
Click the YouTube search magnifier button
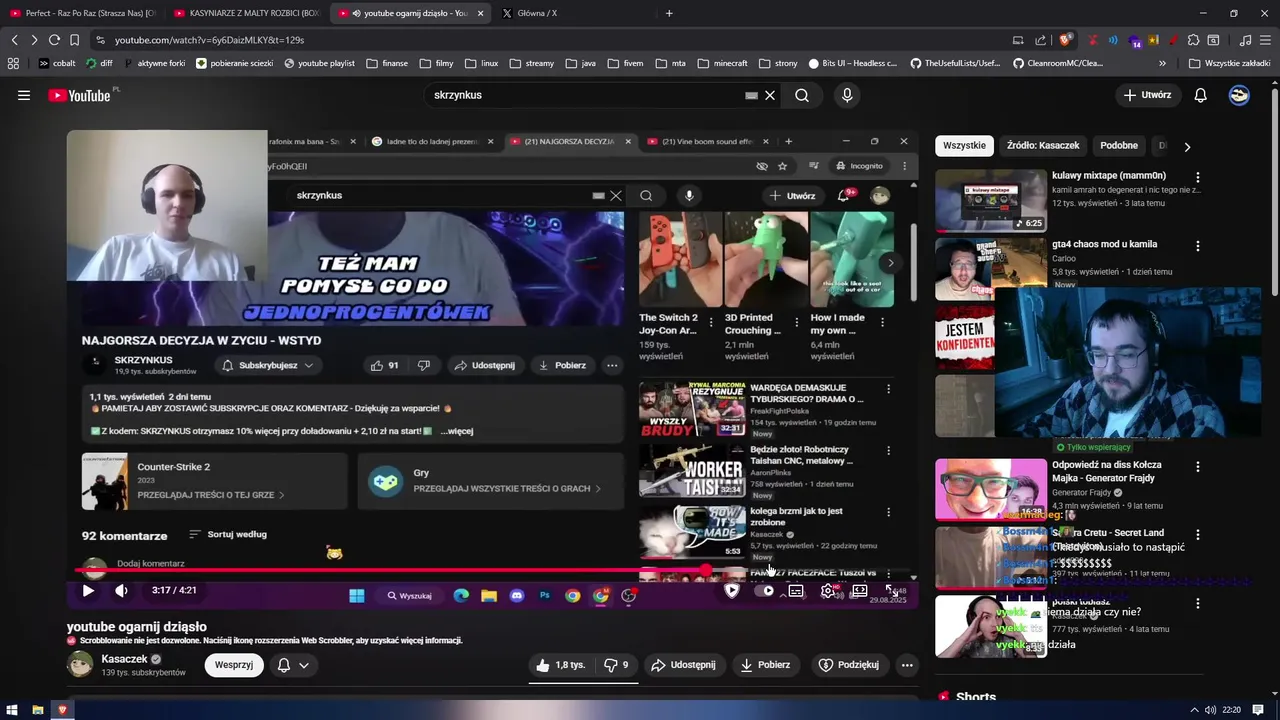tap(802, 95)
